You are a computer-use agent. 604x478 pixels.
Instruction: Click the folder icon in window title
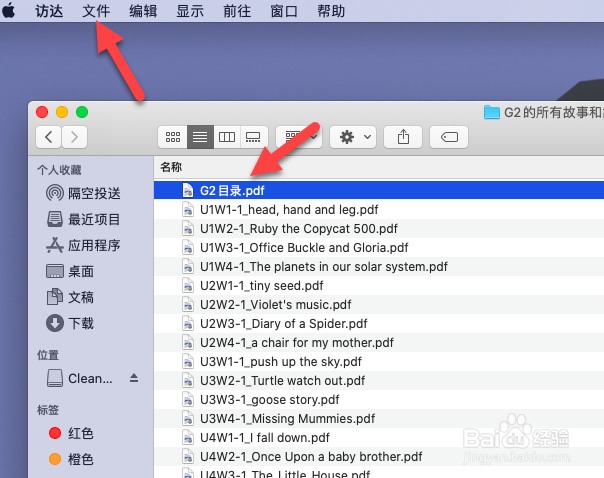click(x=492, y=112)
